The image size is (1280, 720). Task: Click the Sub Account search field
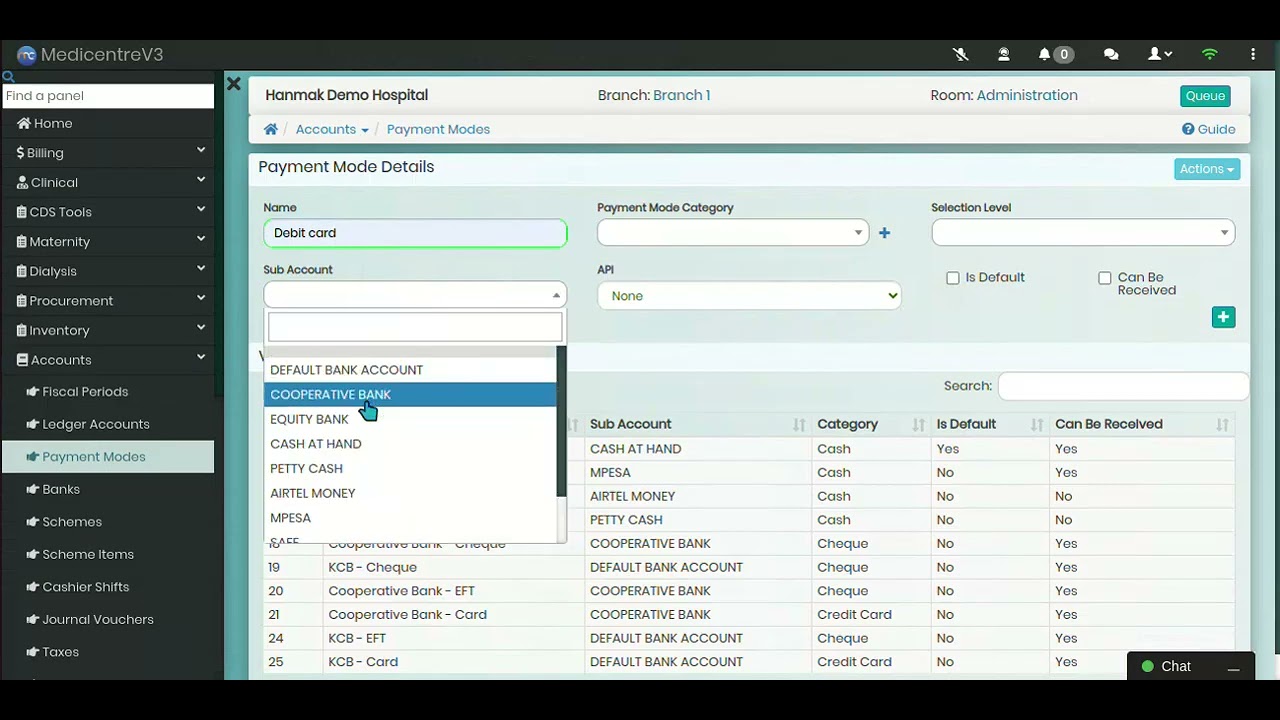tap(415, 327)
